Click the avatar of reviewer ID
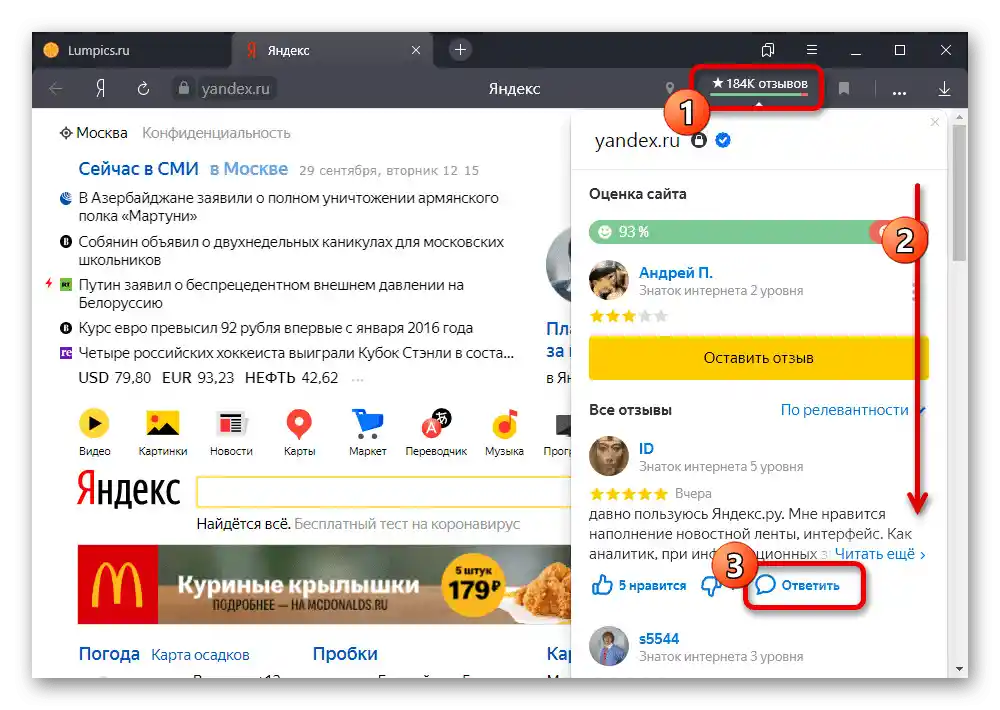The width and height of the screenshot is (1000, 710). click(x=608, y=456)
